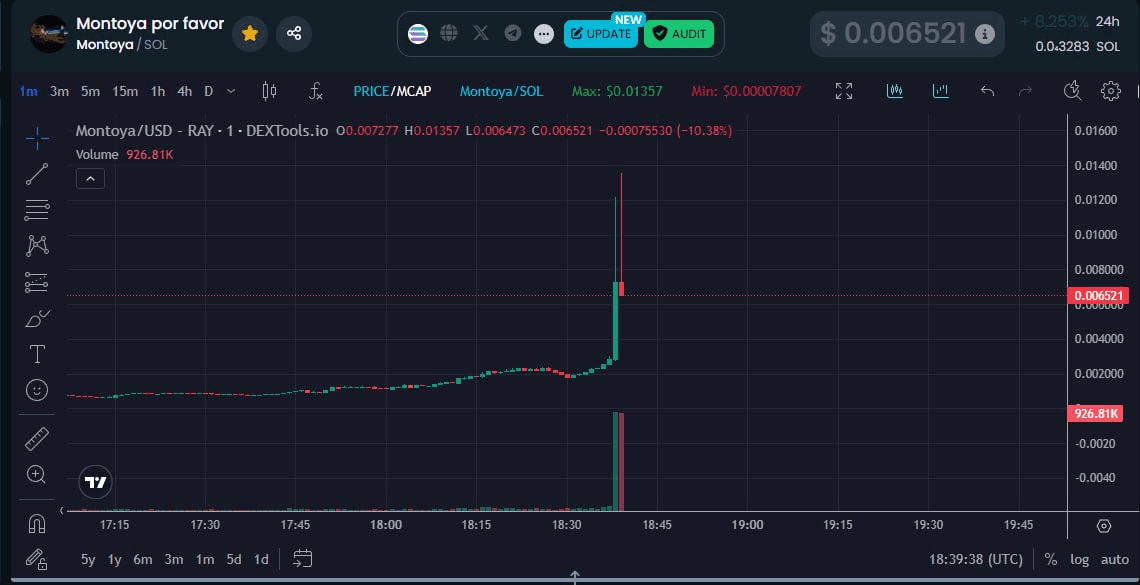The image size is (1140, 585).
Task: Visit the token website globe icon
Action: click(x=449, y=33)
